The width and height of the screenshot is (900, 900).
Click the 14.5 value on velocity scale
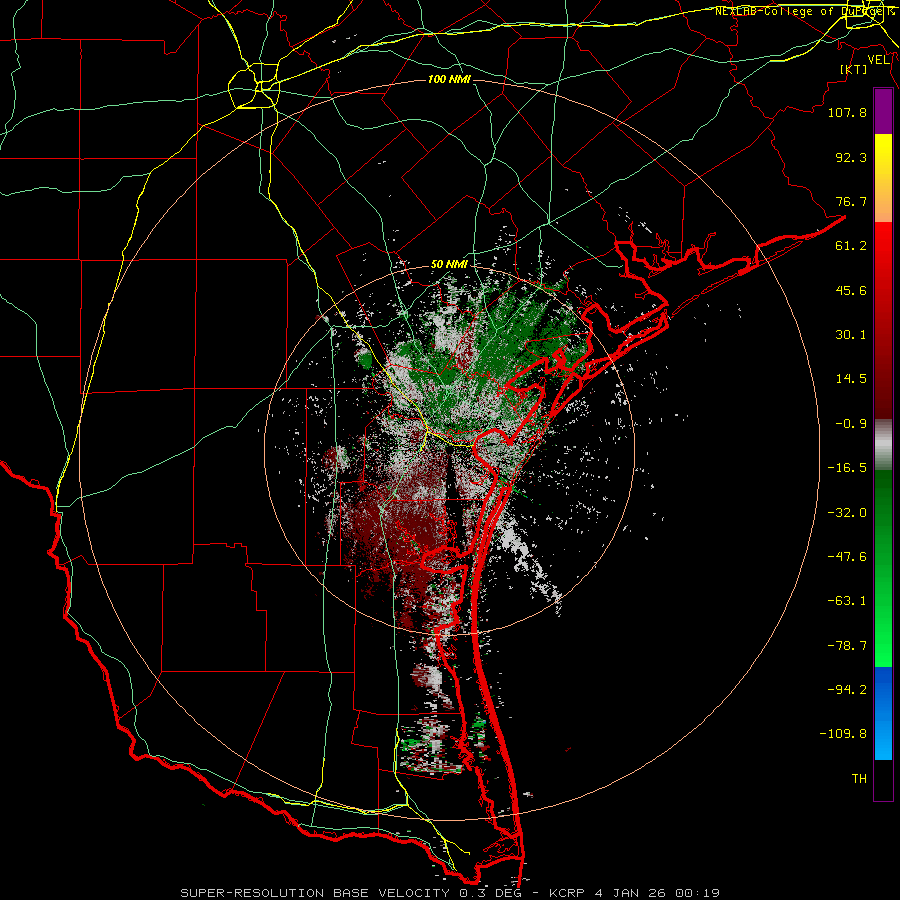click(851, 379)
